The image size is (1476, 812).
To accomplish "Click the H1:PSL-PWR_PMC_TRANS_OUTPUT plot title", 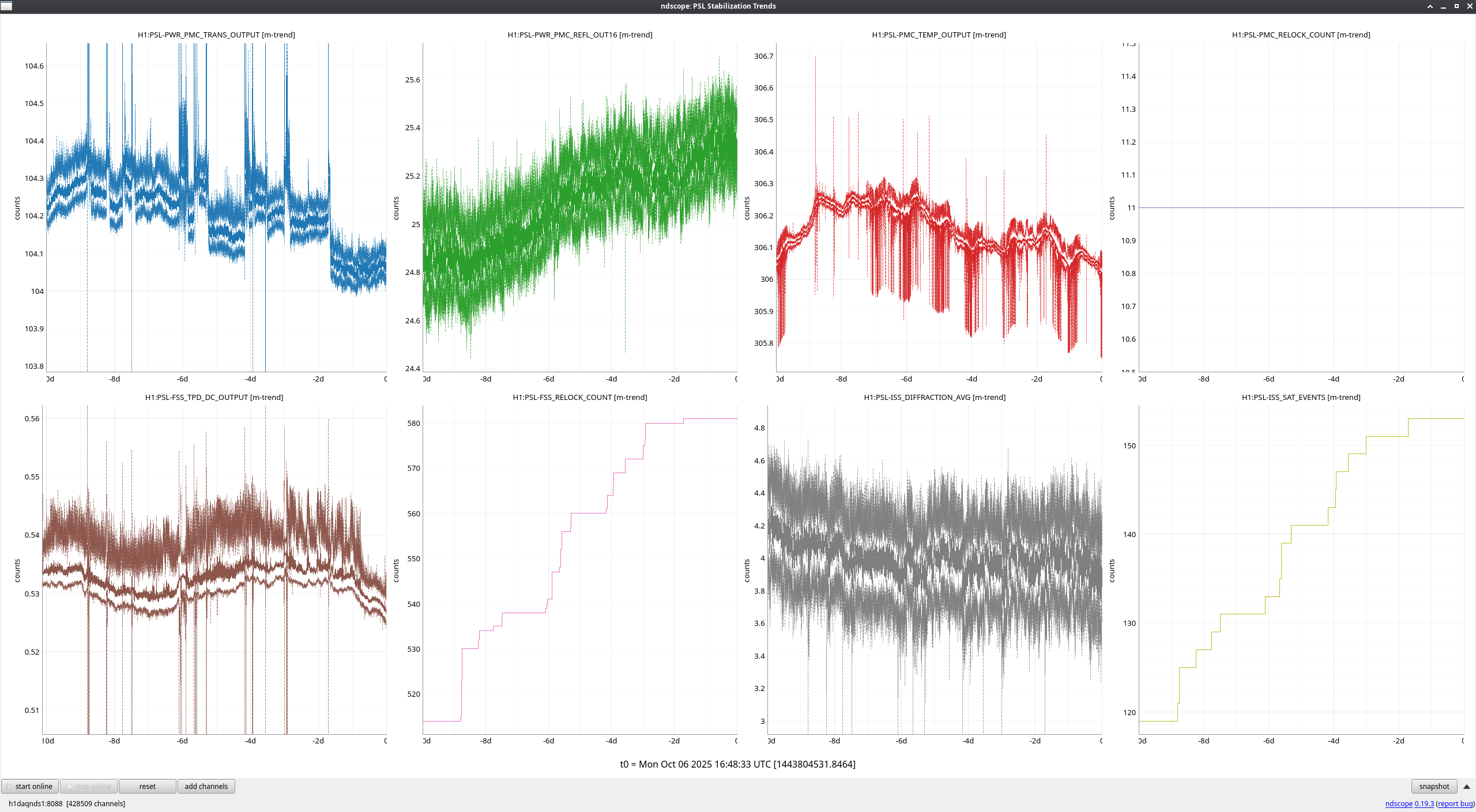I will (216, 35).
